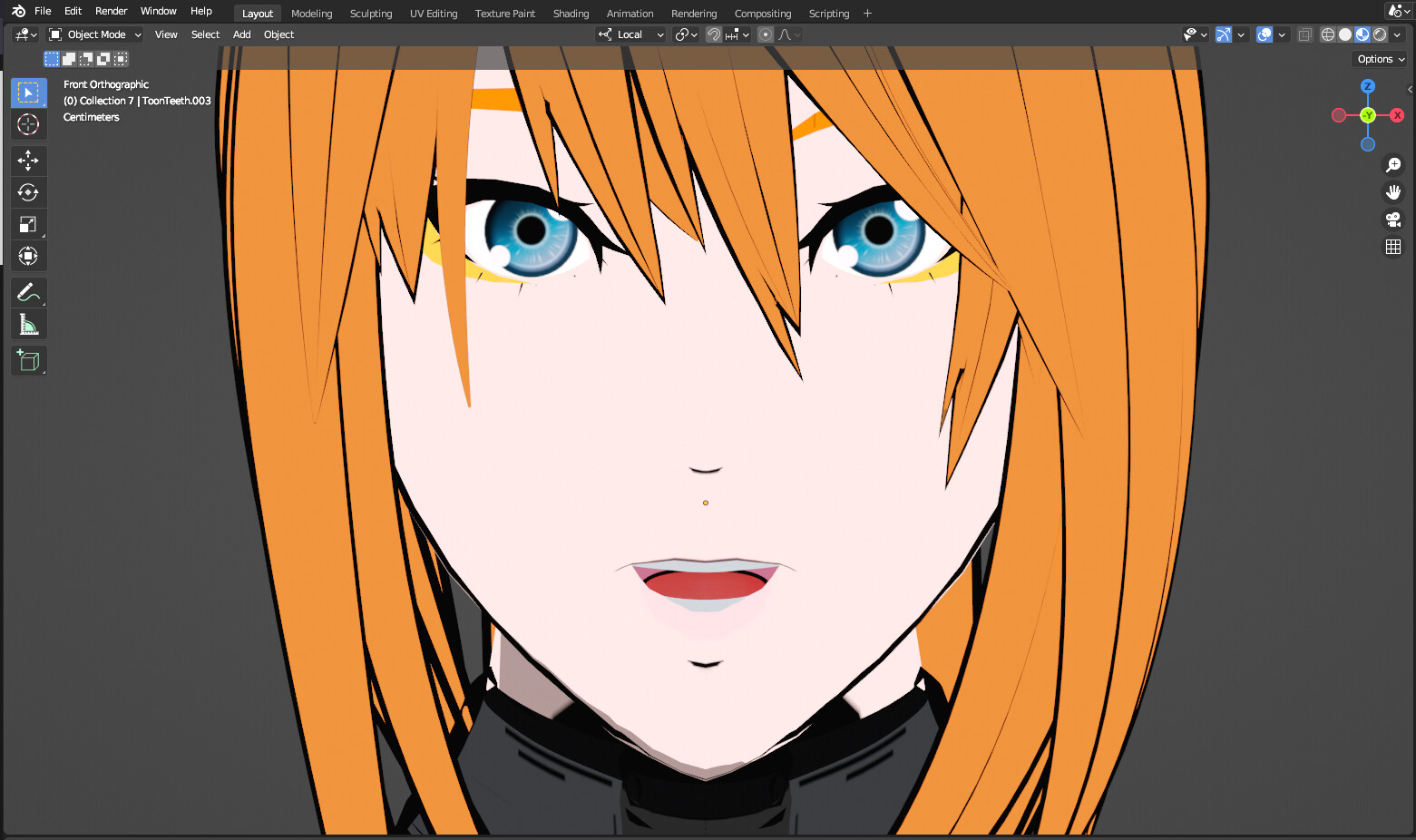Screen dimensions: 1416x840
Task: Open the Transform Pivot Point dropdown
Action: pyautogui.click(x=687, y=34)
